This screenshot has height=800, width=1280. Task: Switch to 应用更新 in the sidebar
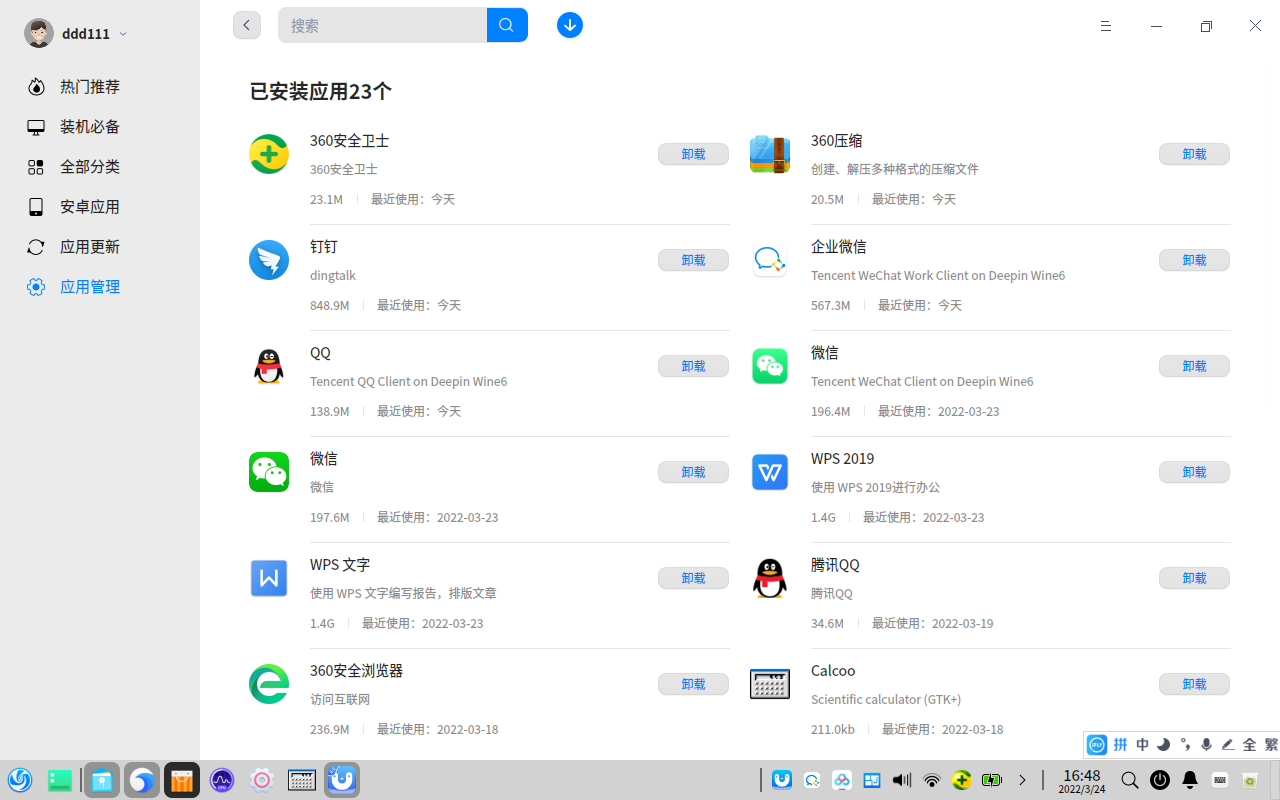[90, 247]
